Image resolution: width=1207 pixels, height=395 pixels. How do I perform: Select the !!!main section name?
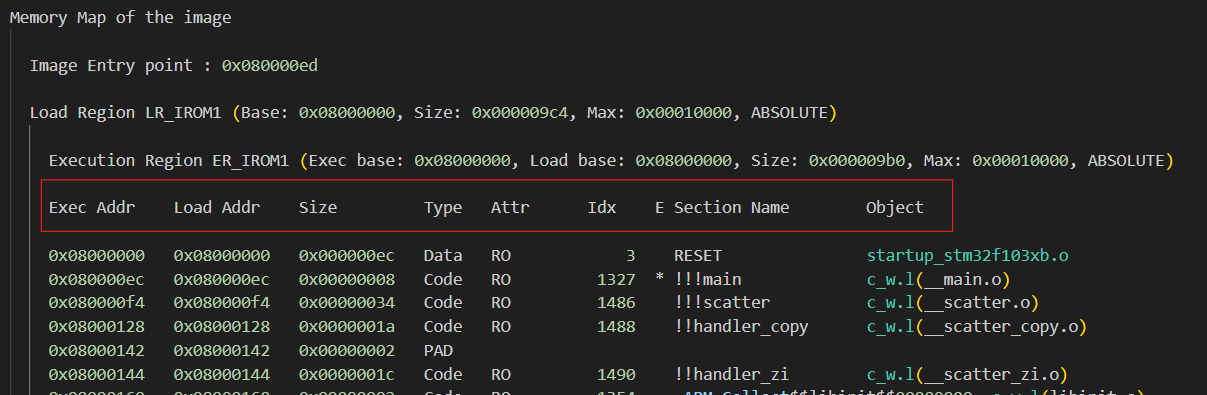(708, 279)
